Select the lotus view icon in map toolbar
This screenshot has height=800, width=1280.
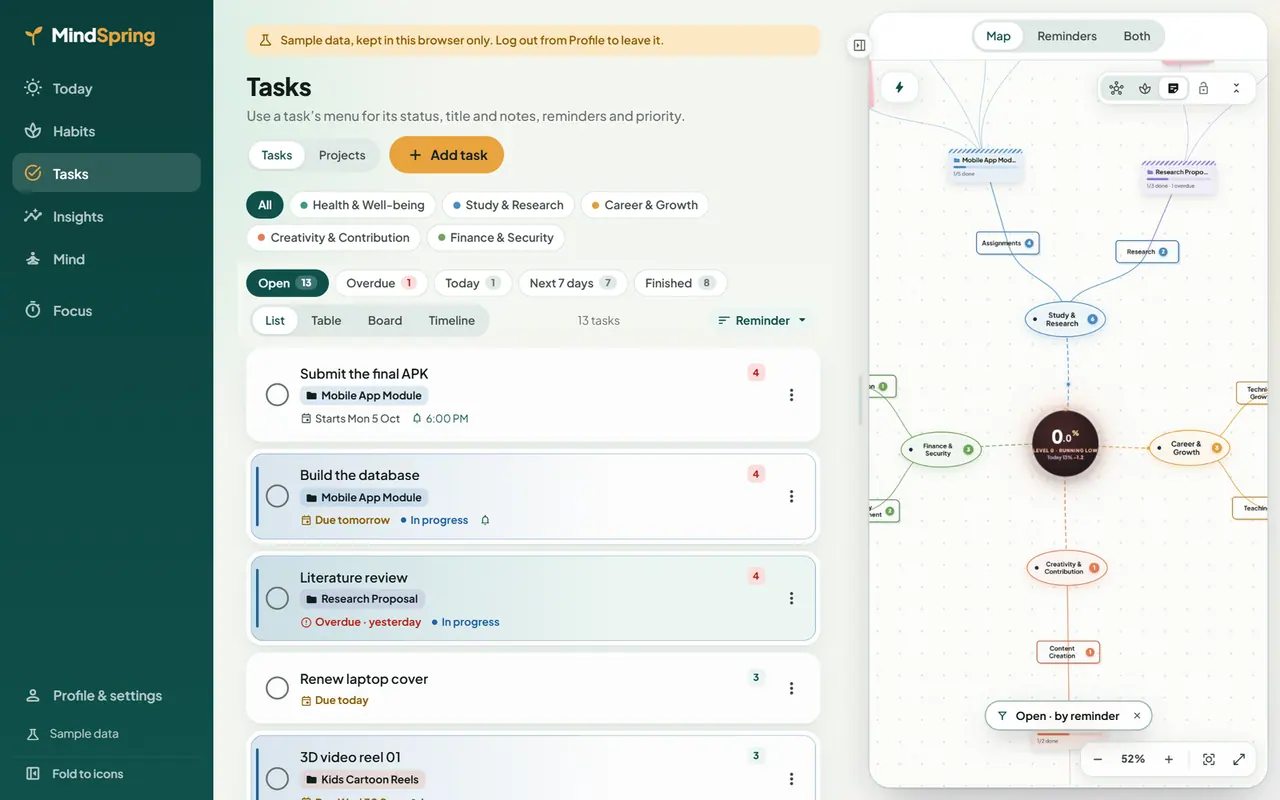1145,88
